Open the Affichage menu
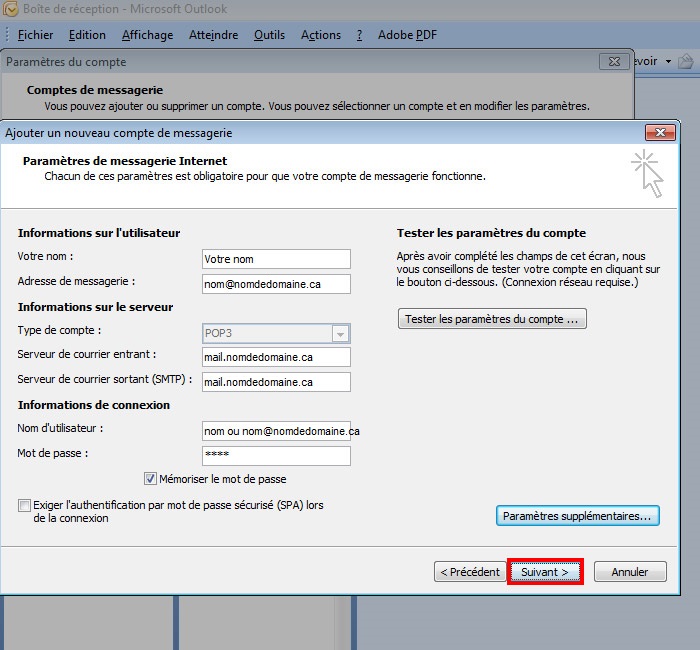This screenshot has height=650, width=700. coord(147,35)
